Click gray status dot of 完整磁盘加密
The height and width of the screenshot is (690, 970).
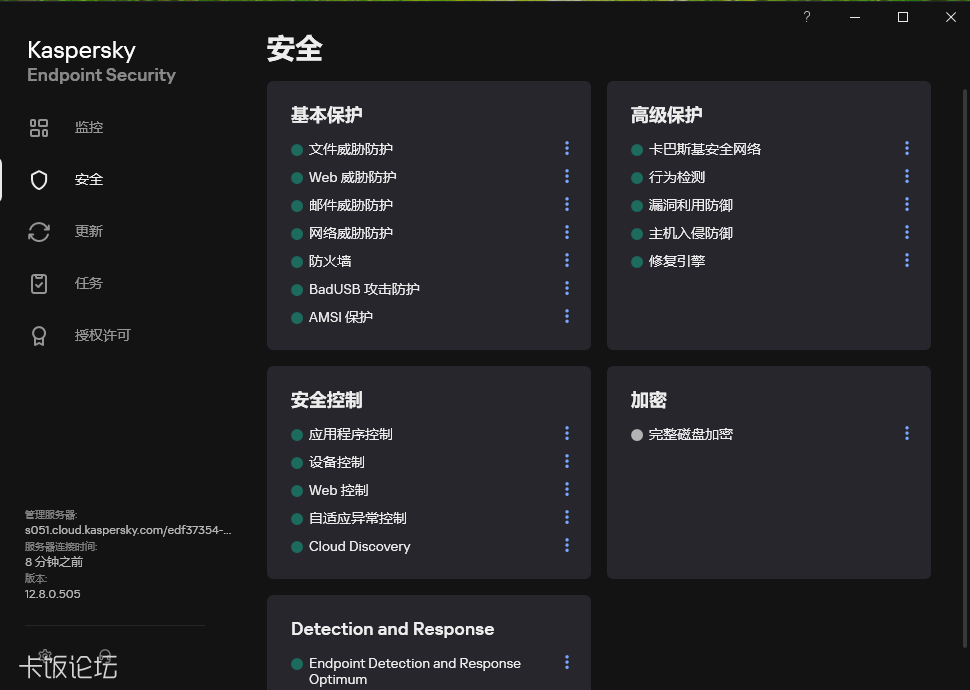(637, 435)
